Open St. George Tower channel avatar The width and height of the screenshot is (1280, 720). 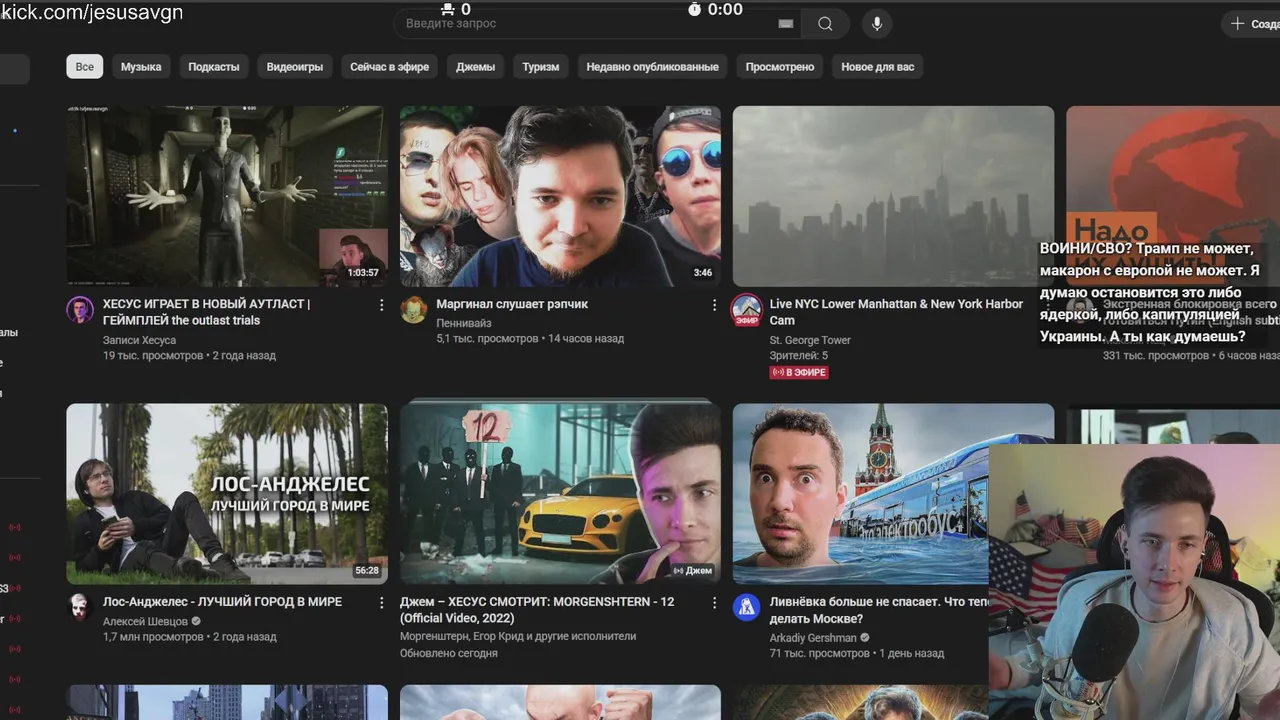coord(747,310)
